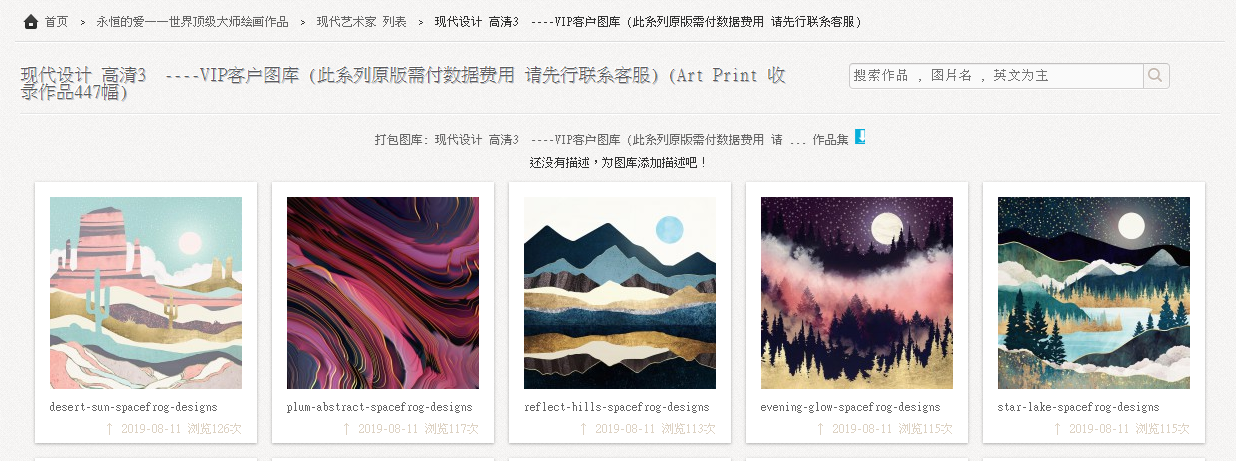Click the upvote arrow under star-lake-spacefrog-designs
Image resolution: width=1236 pixels, height=461 pixels.
(1058, 429)
